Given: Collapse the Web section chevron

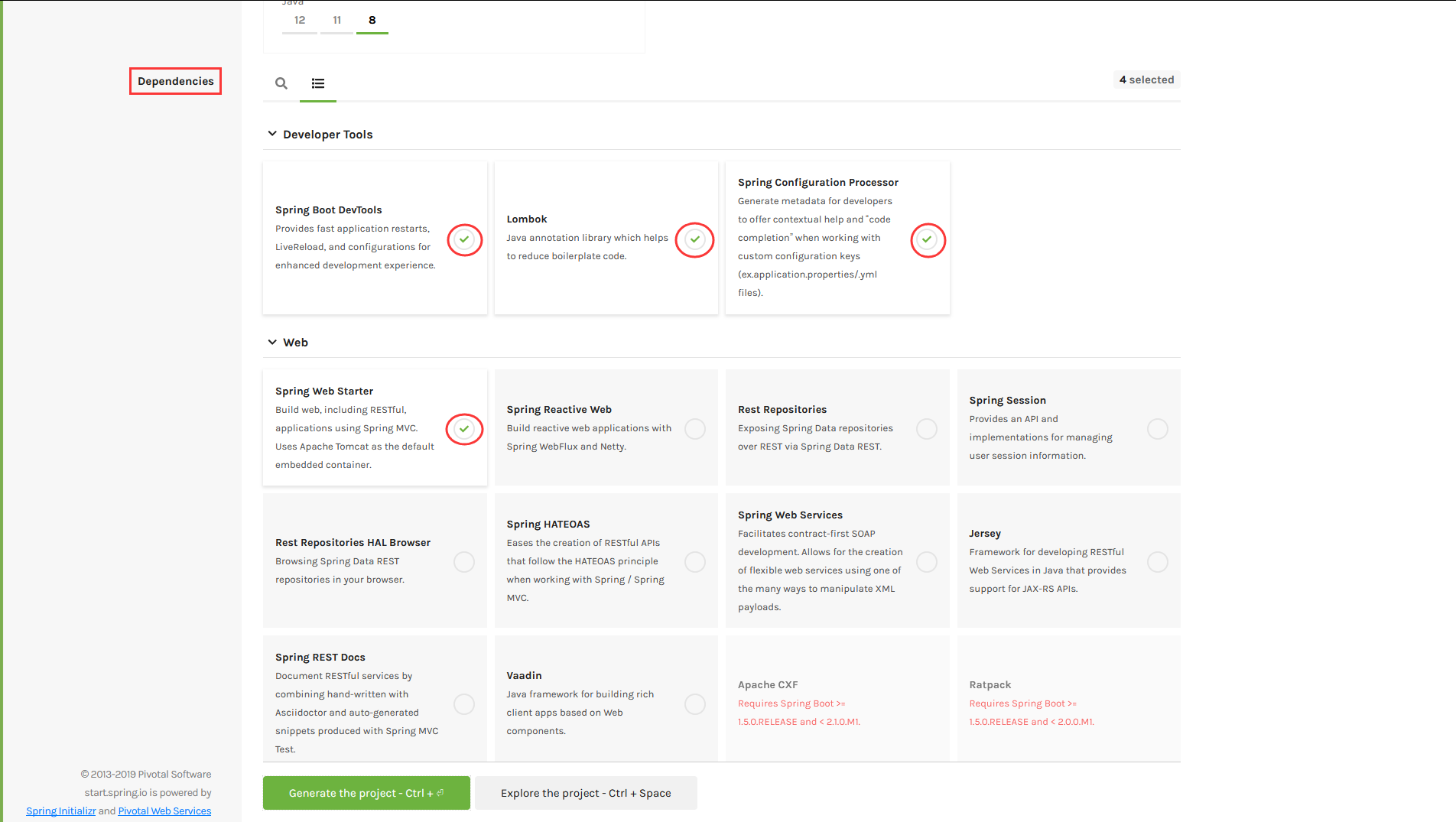Looking at the screenshot, I should click(272, 342).
